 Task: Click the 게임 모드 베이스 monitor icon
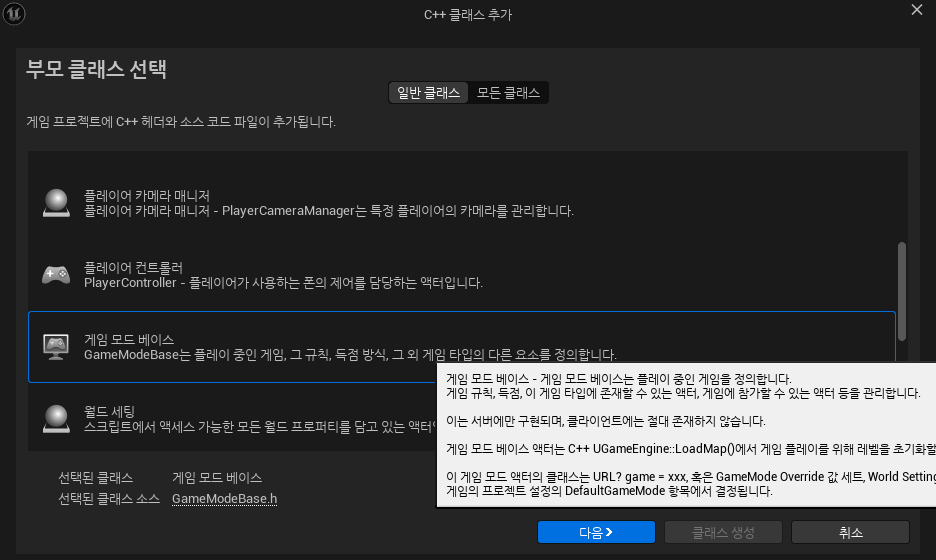pyautogui.click(x=56, y=347)
